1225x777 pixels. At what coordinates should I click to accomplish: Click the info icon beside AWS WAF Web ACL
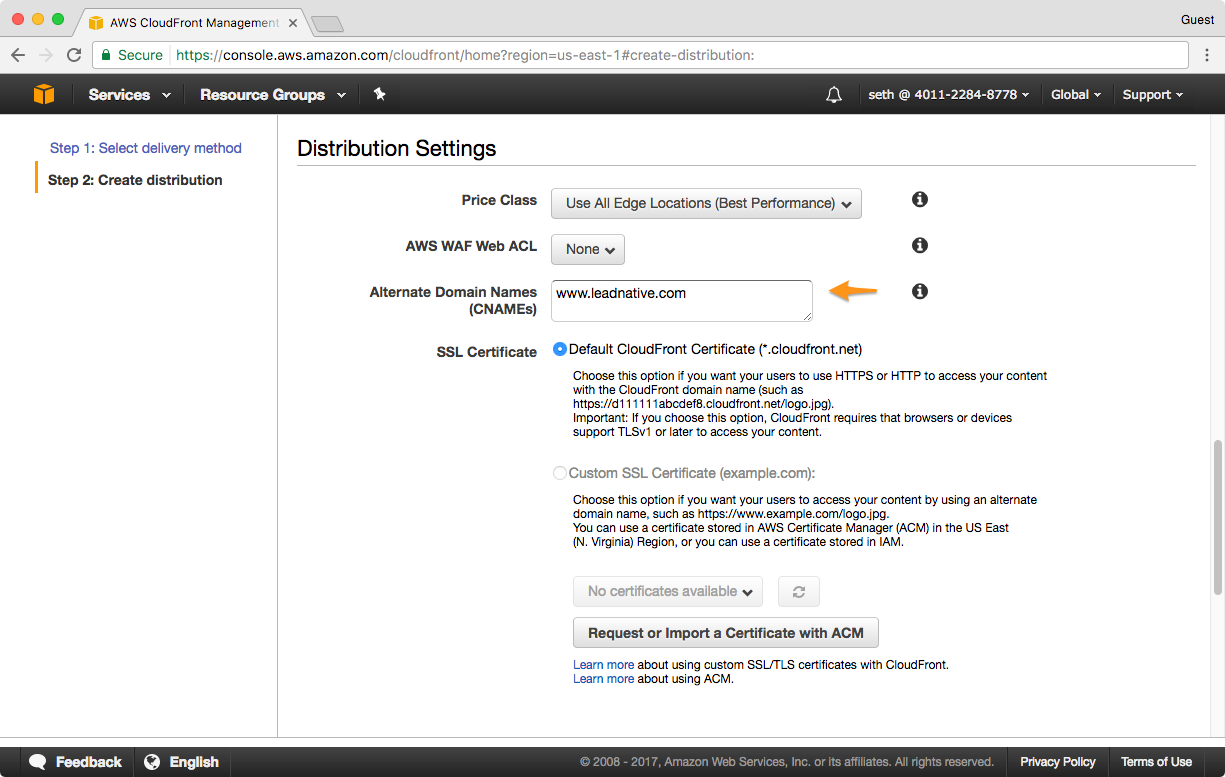tap(920, 245)
